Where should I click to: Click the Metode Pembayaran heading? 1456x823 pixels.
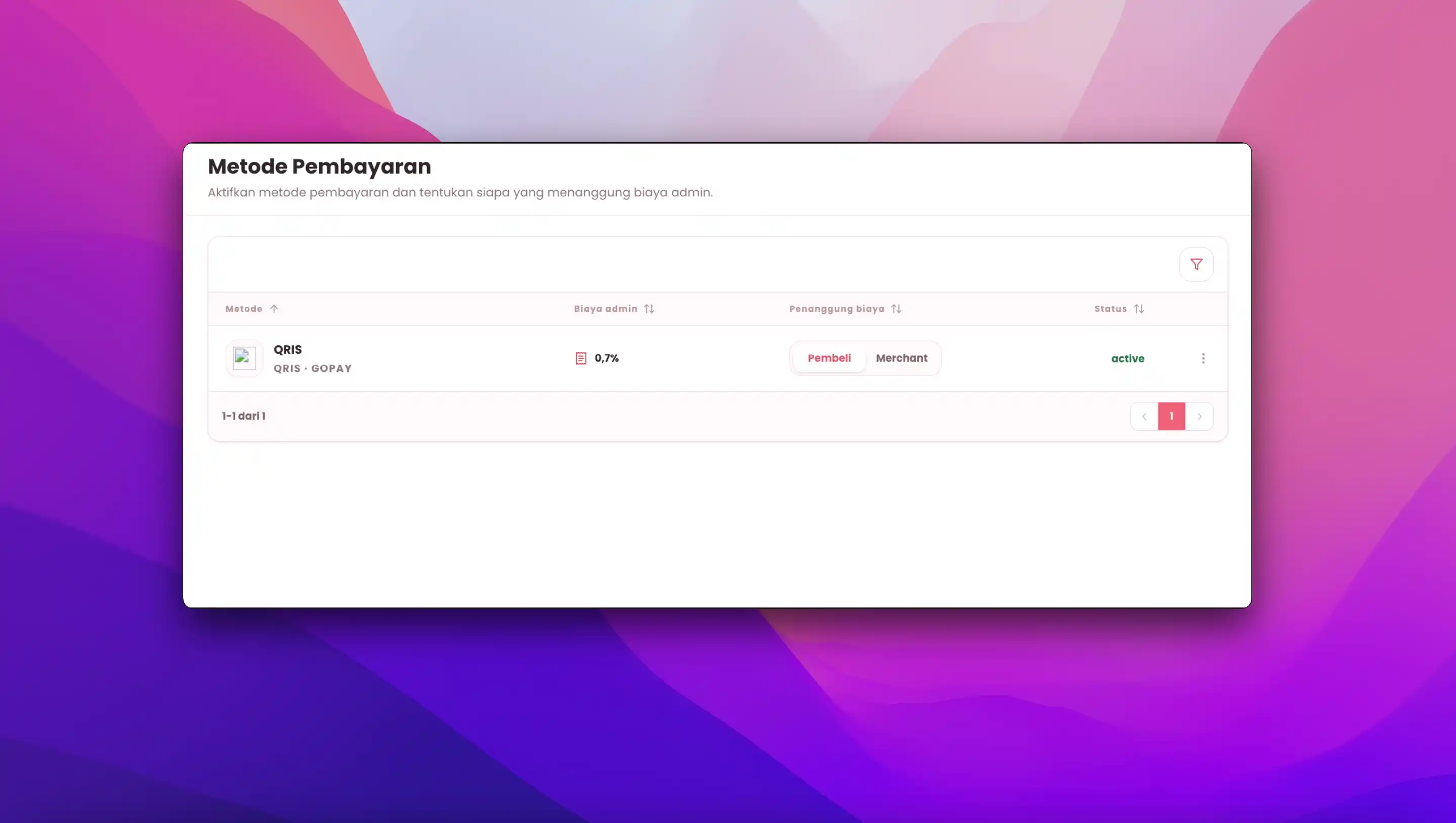pyautogui.click(x=319, y=167)
